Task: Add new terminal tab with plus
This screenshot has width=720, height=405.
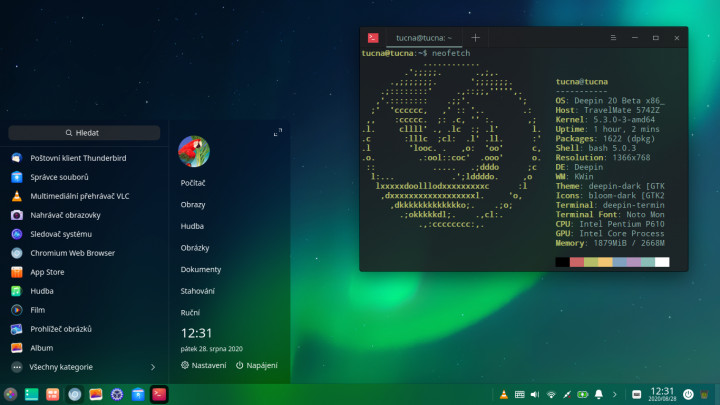Action: click(475, 38)
